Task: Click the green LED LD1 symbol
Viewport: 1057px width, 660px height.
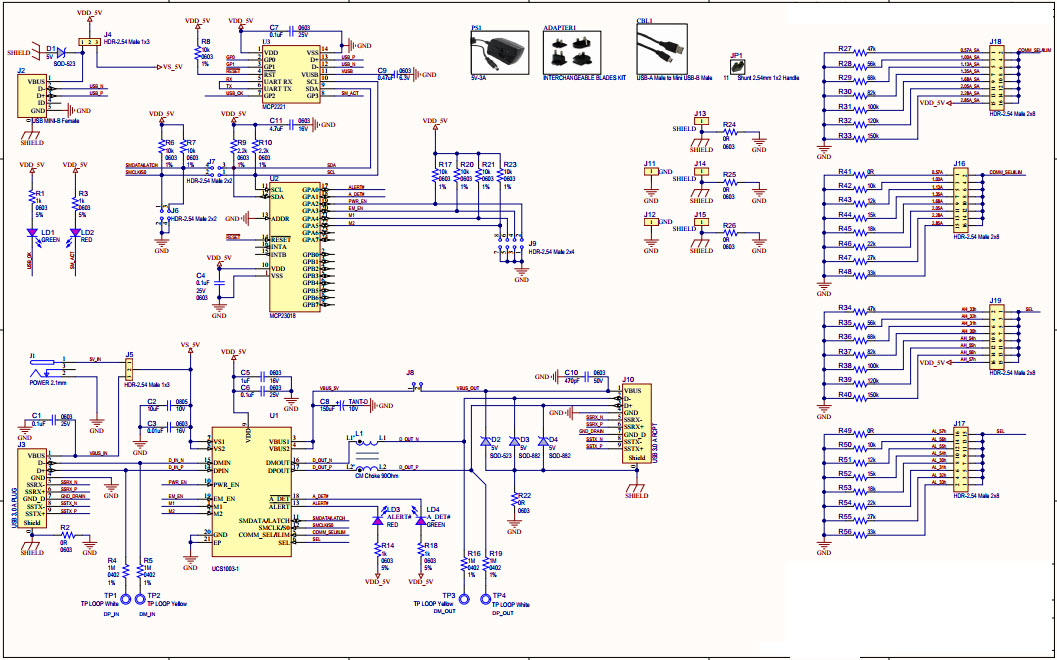Action: click(x=32, y=232)
